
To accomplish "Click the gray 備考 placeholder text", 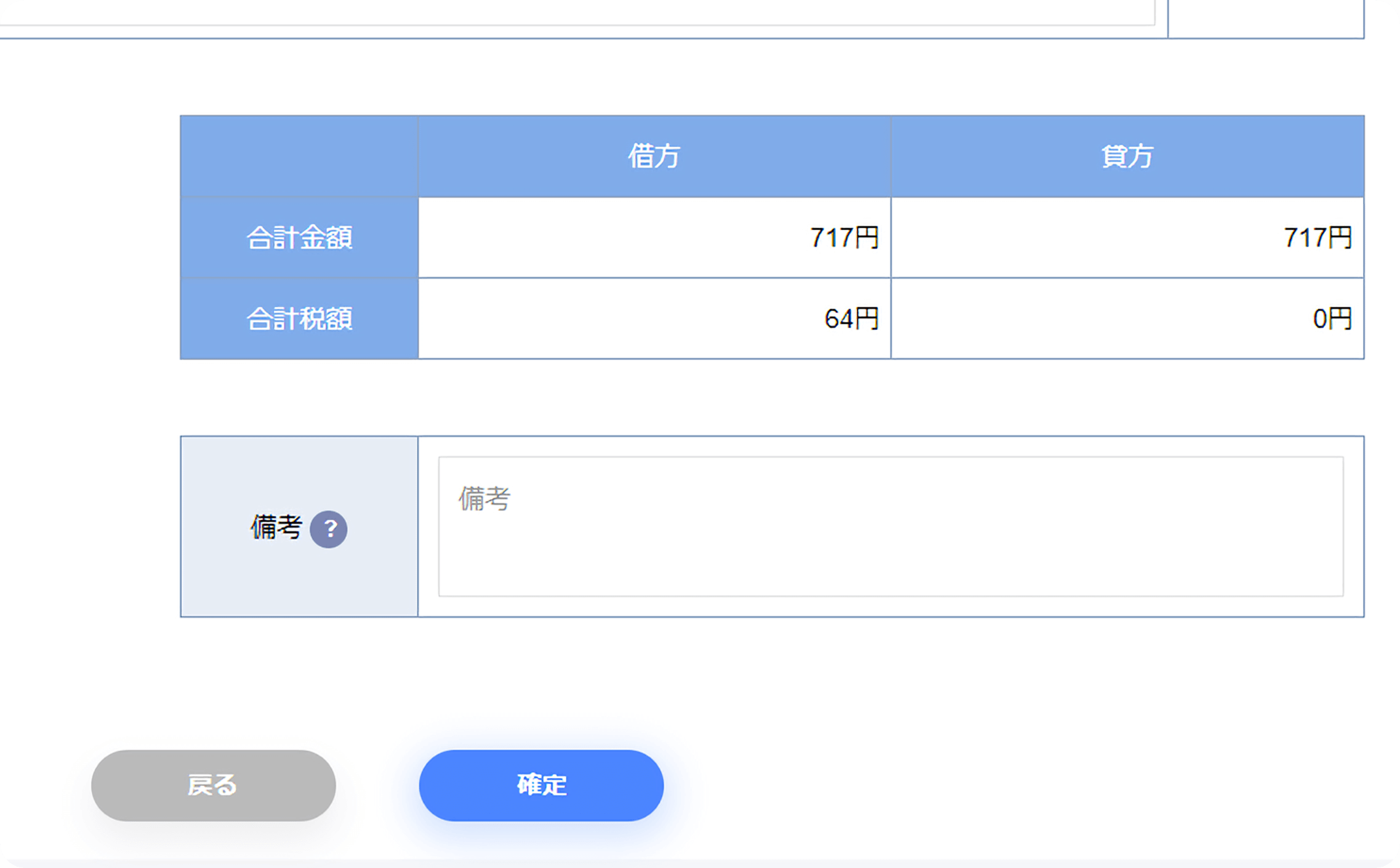I will click(x=485, y=499).
